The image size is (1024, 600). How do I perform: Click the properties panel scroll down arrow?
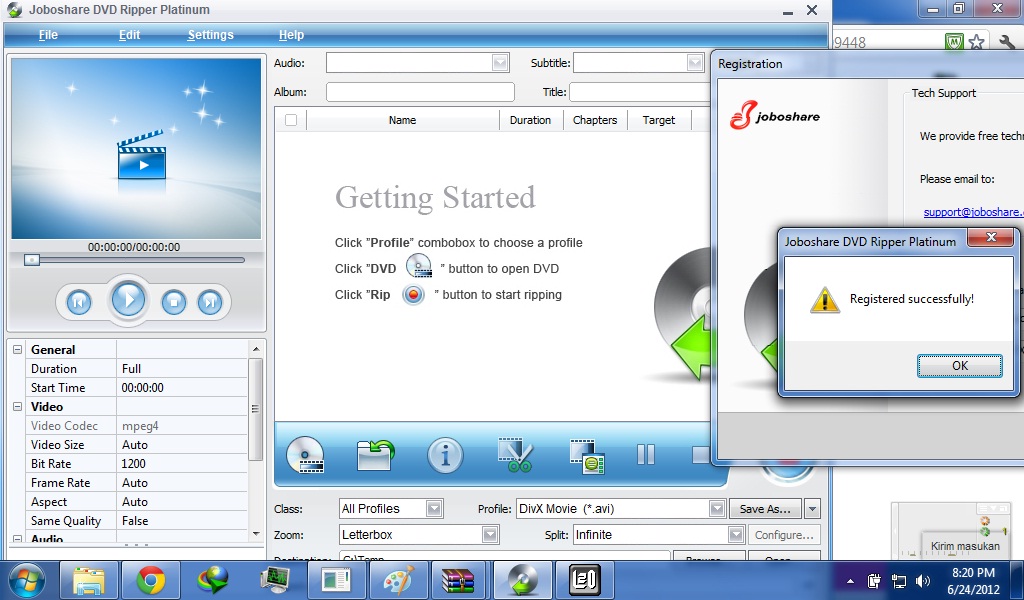pos(255,533)
